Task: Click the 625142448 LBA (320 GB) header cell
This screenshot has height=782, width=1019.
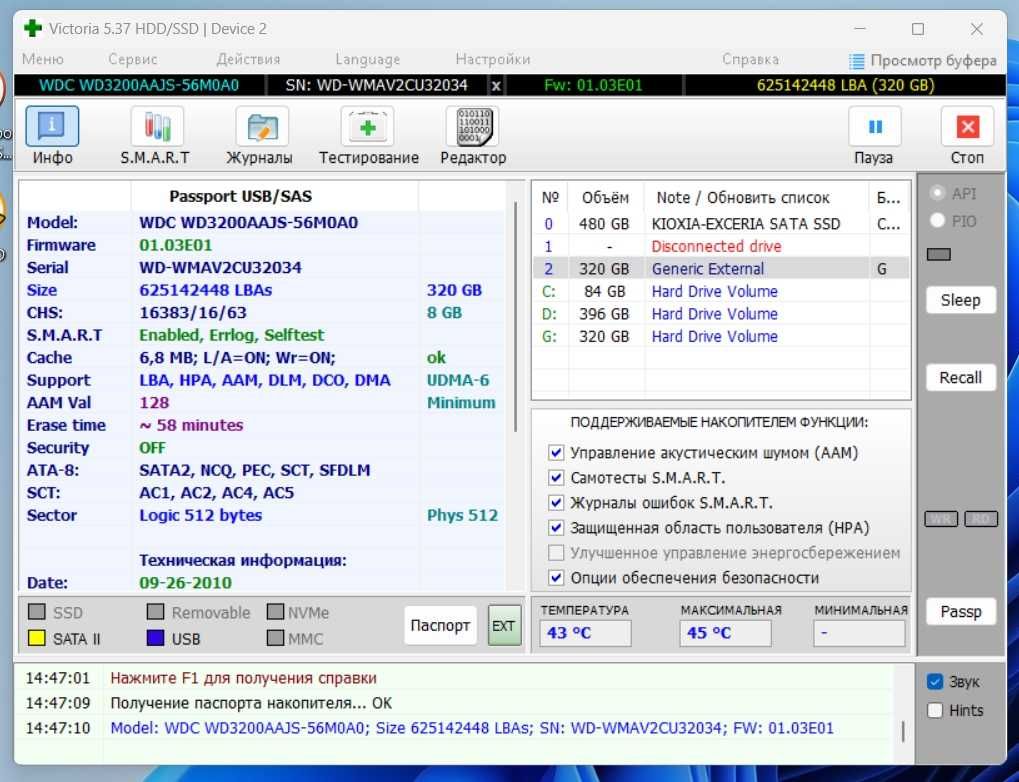Action: [845, 86]
